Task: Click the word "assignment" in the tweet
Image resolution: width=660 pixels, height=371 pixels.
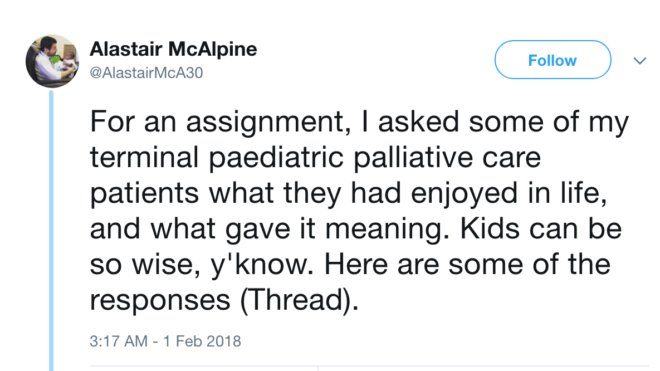Action: [268, 122]
